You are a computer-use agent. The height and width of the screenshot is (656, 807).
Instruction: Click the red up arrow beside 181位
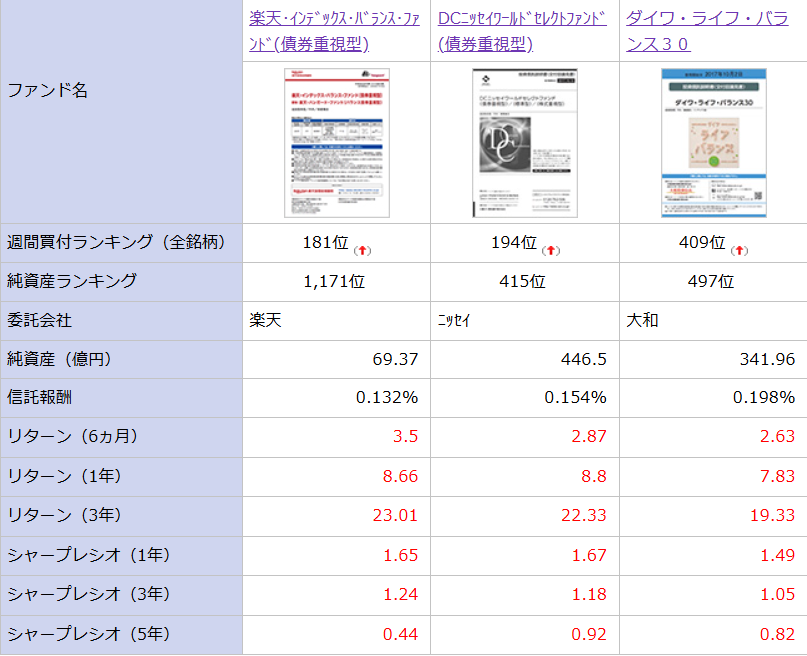[x=362, y=250]
